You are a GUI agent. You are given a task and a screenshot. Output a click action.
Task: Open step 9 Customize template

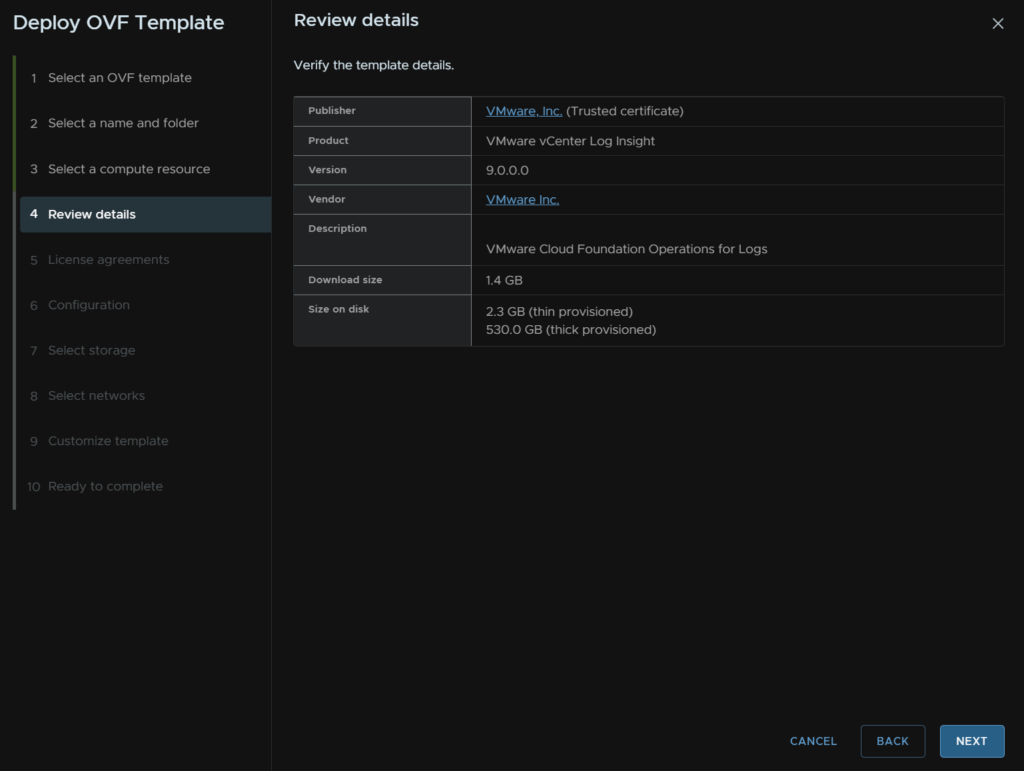pos(108,441)
